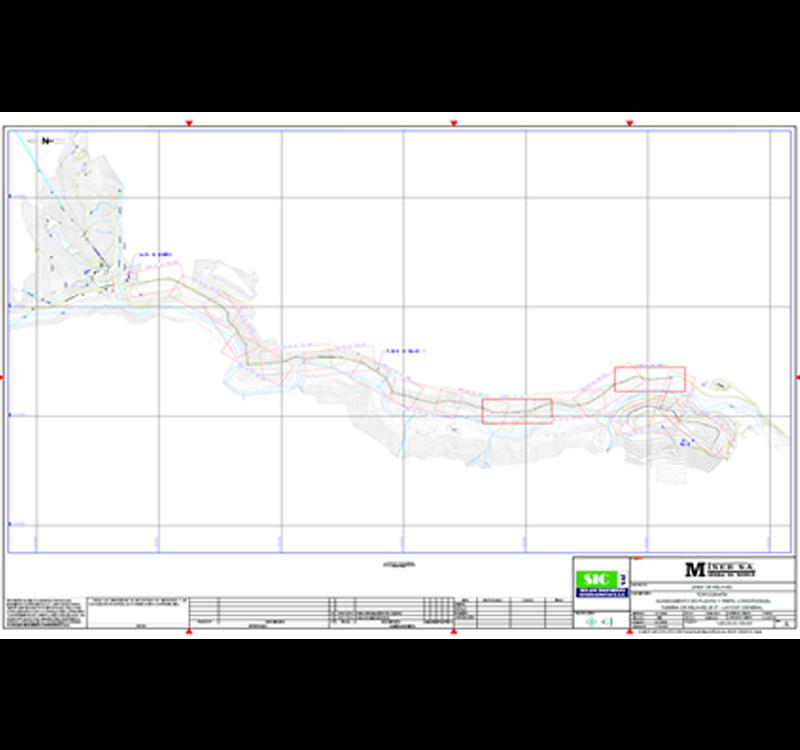Screen dimensions: 800x750
Task: Select the right bold red rectangle on the route
Action: (649, 379)
